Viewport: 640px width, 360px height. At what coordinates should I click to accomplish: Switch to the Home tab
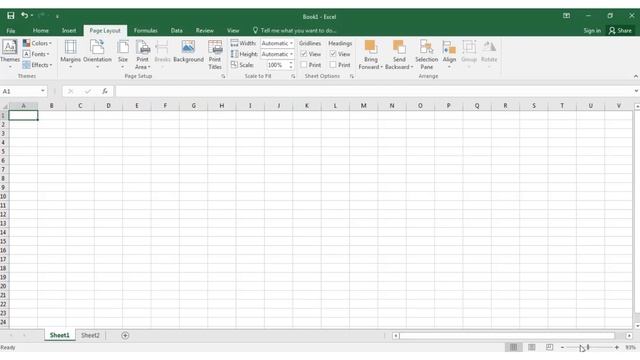click(40, 31)
